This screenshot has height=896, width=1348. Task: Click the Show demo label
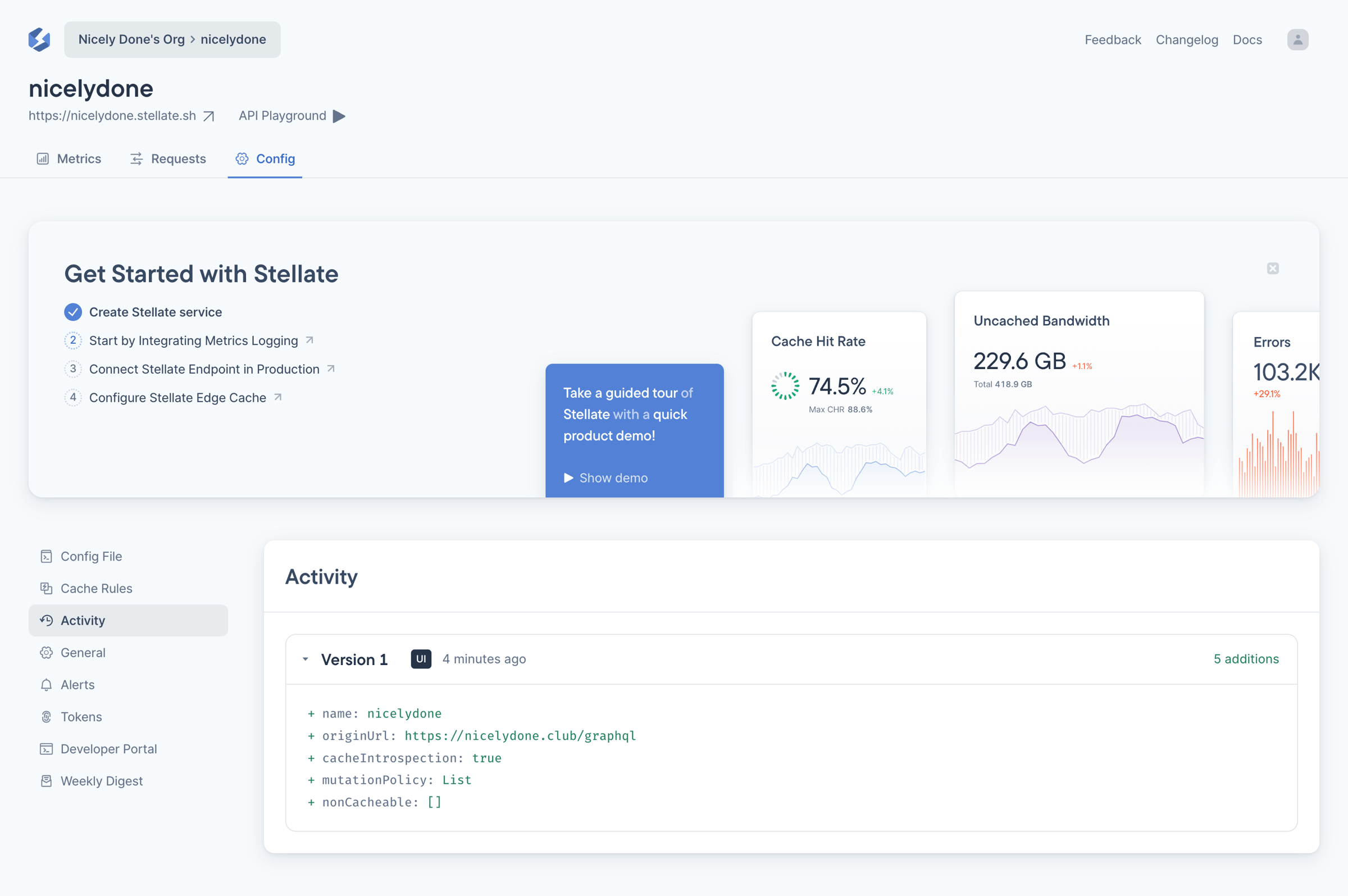click(613, 477)
